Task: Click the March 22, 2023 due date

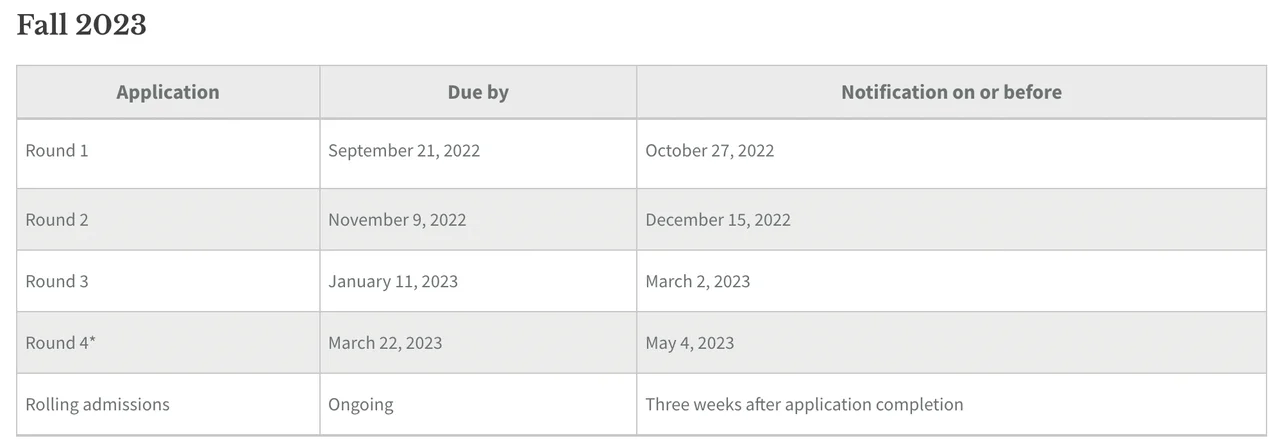Action: [385, 343]
